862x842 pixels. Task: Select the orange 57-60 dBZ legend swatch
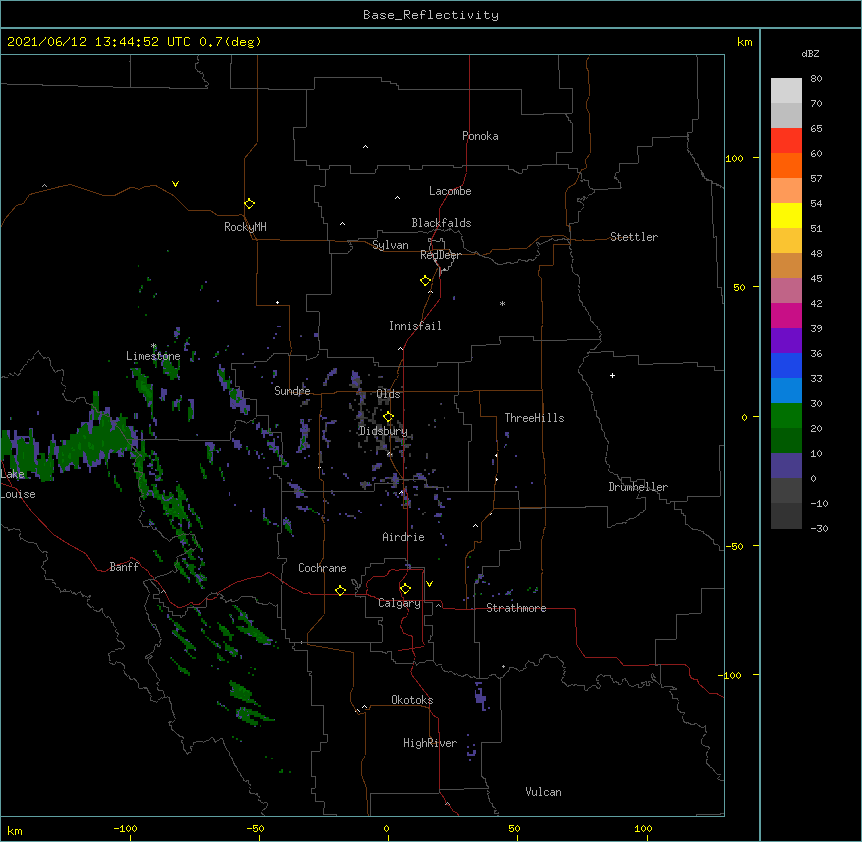pyautogui.click(x=786, y=165)
